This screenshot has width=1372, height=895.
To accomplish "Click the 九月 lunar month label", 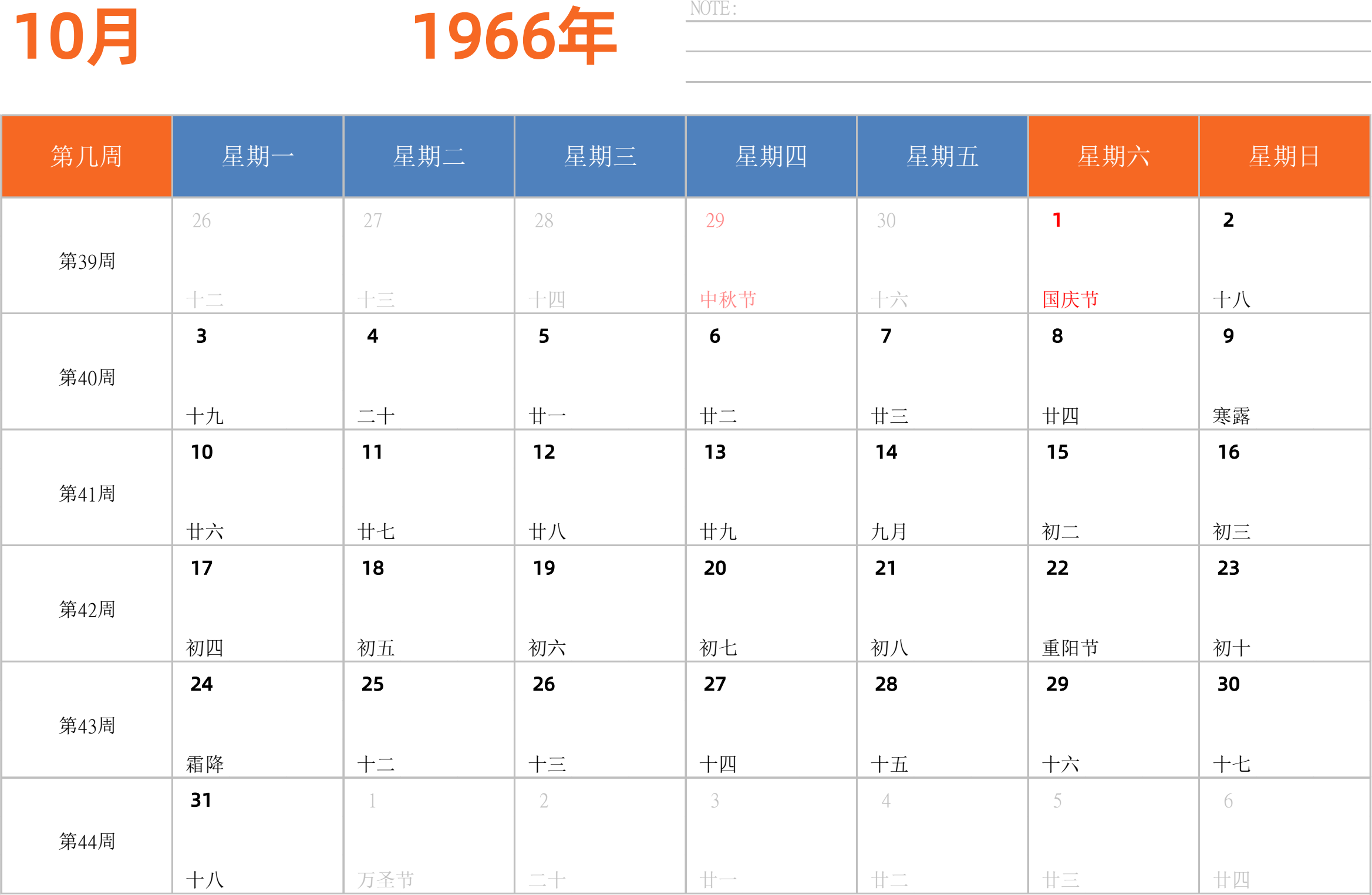I will 889,531.
